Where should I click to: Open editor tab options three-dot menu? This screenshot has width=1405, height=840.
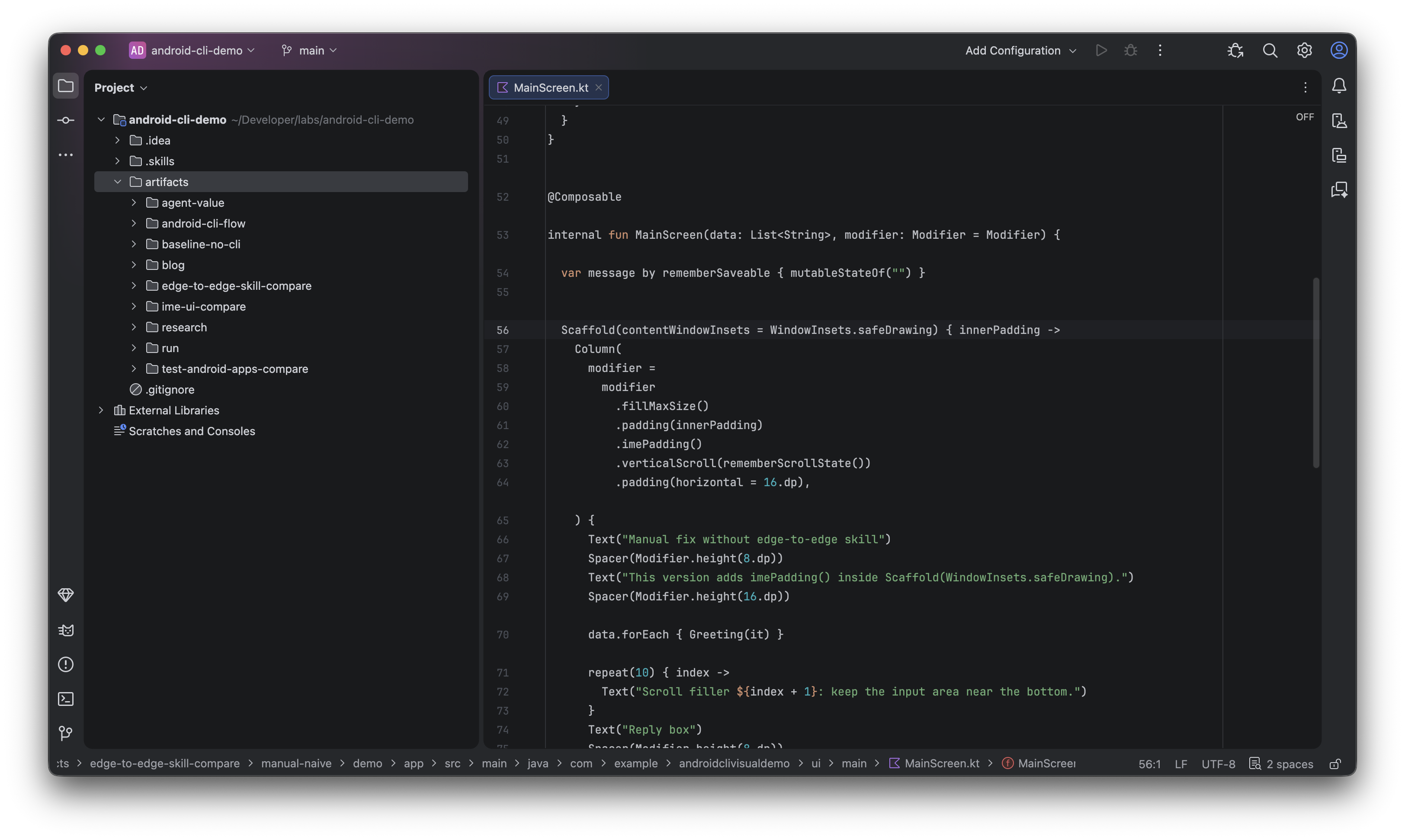pos(1306,87)
